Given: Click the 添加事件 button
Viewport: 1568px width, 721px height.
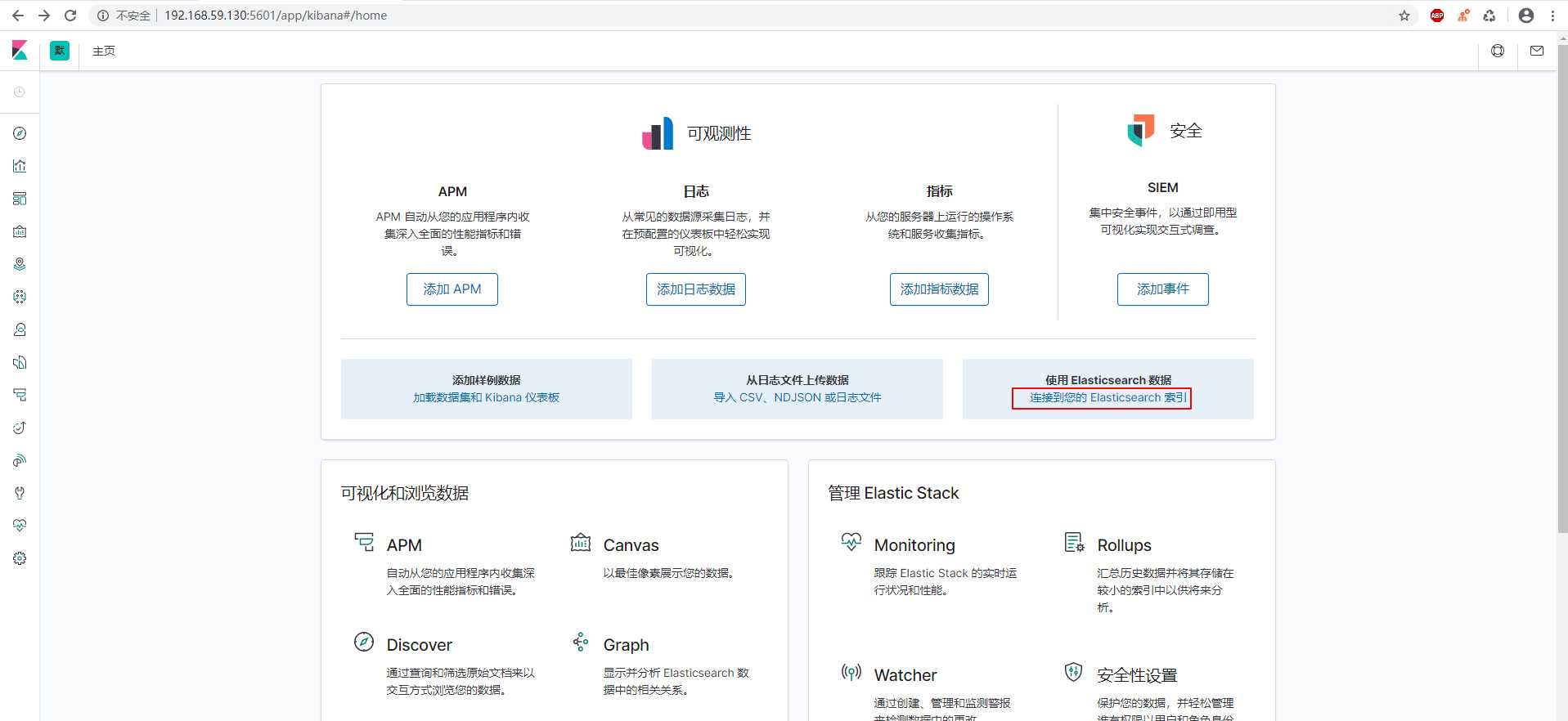Looking at the screenshot, I should pos(1163,289).
